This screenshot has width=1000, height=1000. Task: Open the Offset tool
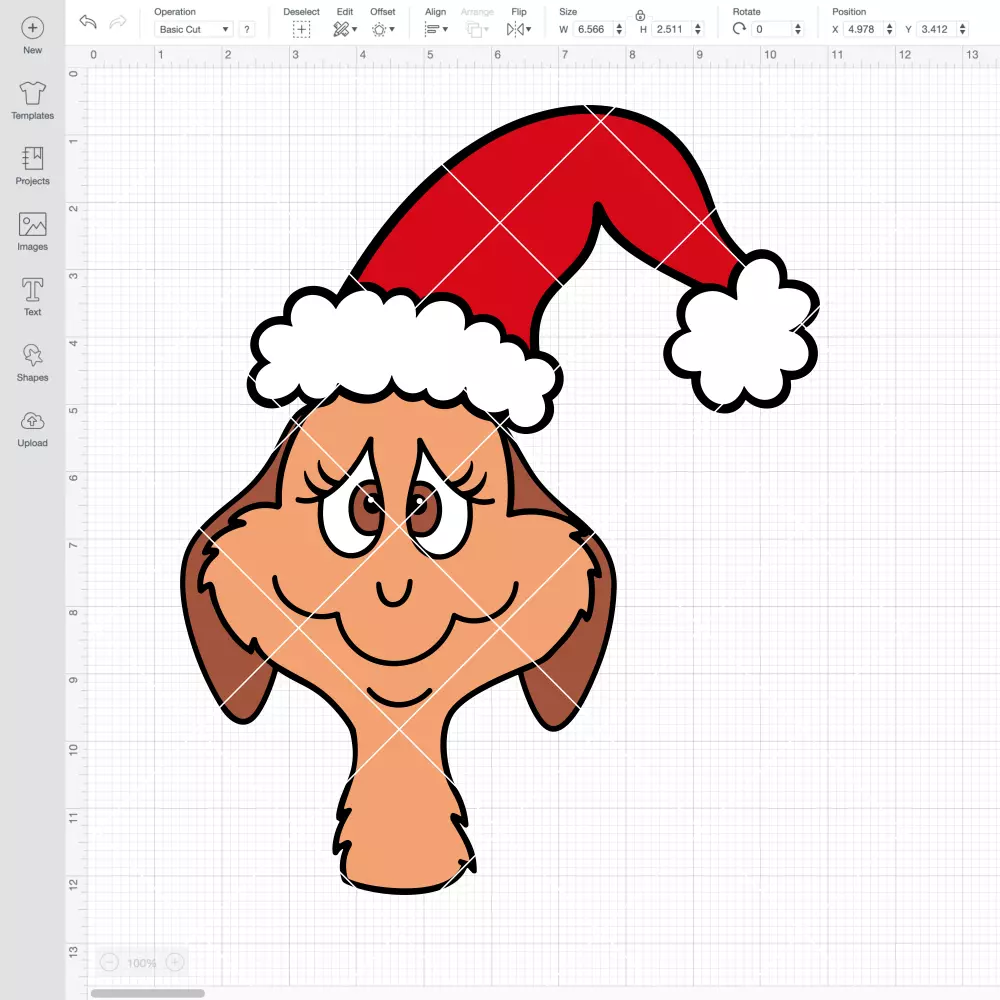click(x=383, y=29)
